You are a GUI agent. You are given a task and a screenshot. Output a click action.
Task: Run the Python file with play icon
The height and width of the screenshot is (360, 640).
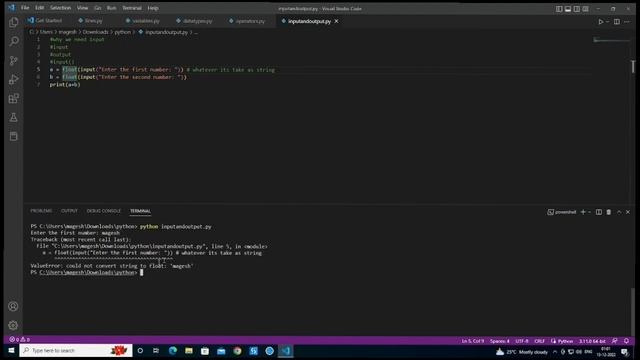pos(600,22)
